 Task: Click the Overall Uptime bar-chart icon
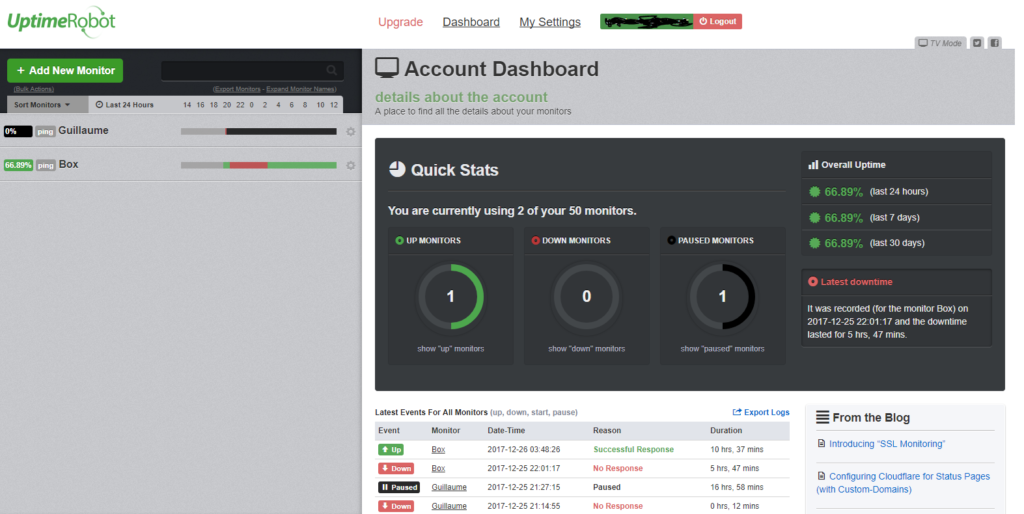(x=813, y=165)
